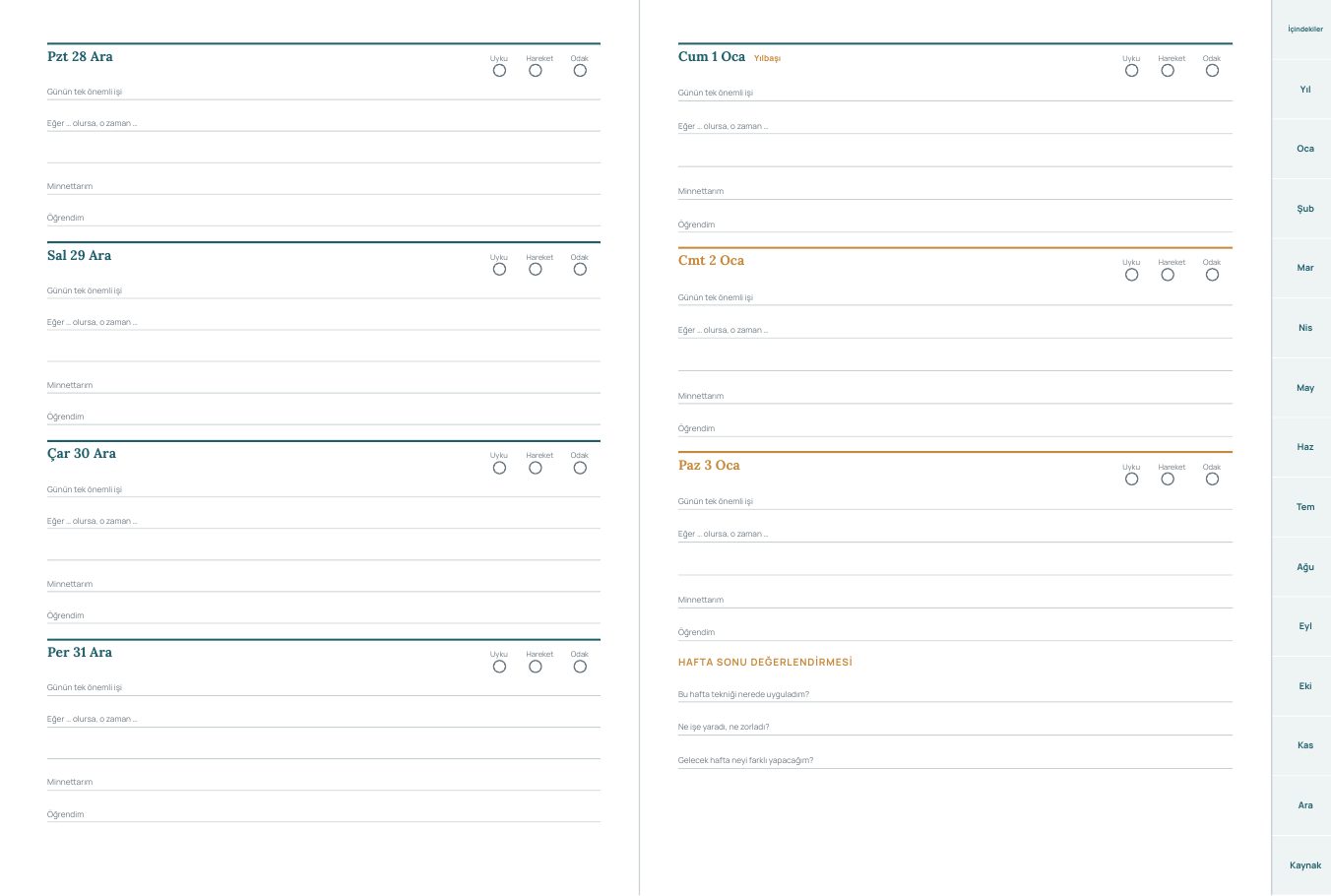
Task: Click the Pzt 28 Ara day heading
Action: tap(80, 57)
